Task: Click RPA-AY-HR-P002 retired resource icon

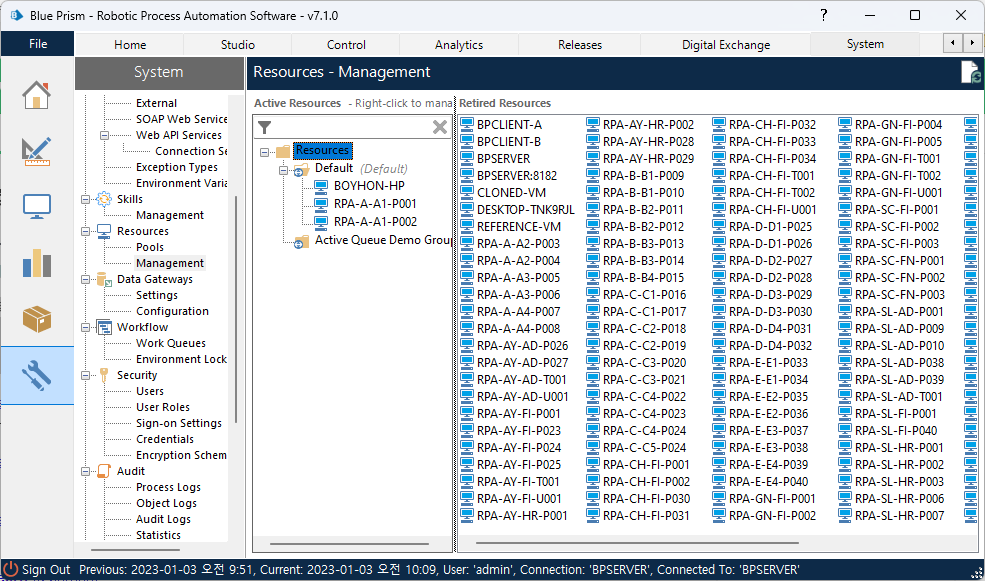Action: [593, 124]
